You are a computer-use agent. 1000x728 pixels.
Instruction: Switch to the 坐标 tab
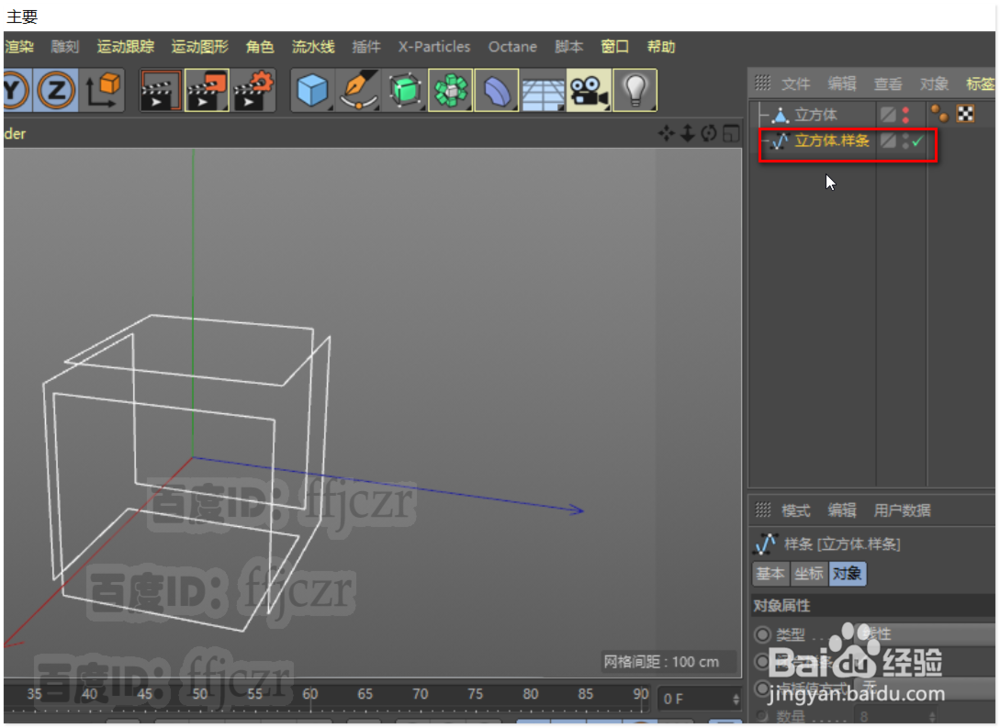809,574
